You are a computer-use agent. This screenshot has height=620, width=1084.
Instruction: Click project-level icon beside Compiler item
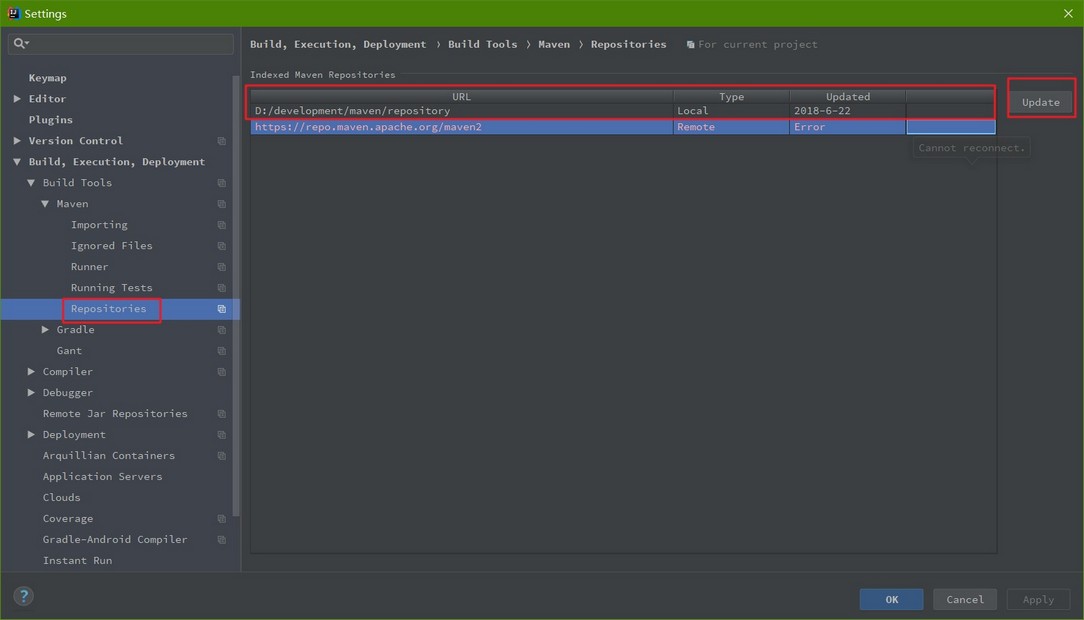coord(222,372)
